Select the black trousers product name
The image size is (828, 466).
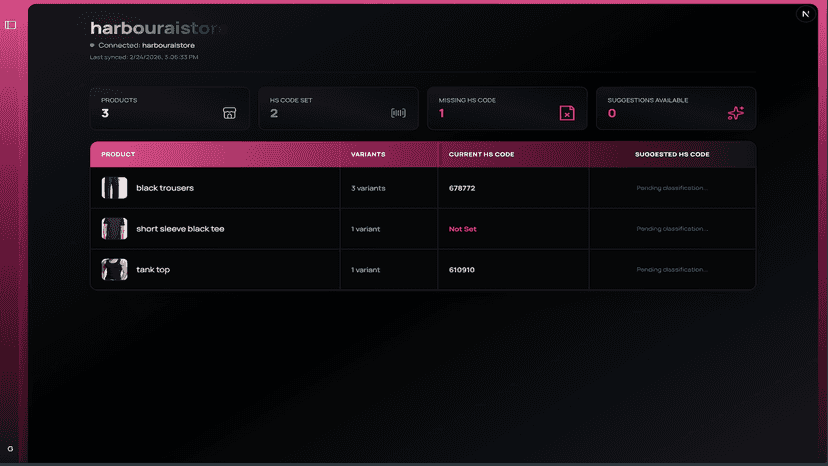[x=165, y=188]
